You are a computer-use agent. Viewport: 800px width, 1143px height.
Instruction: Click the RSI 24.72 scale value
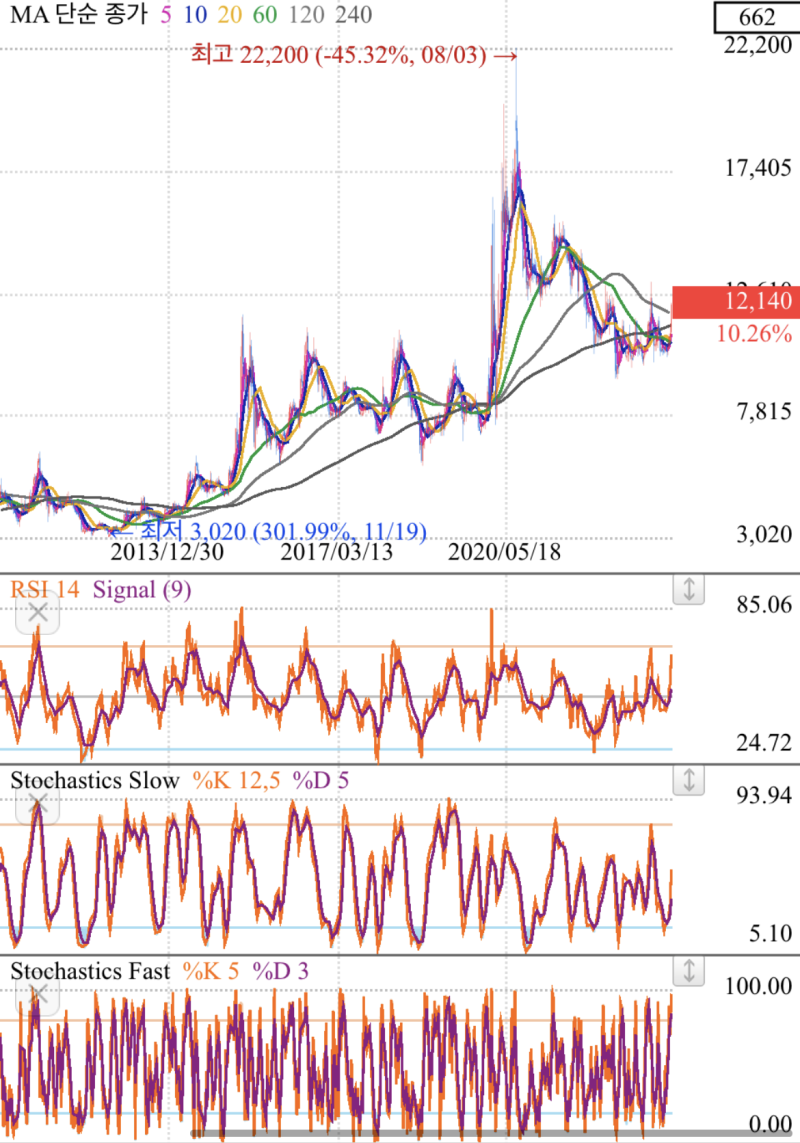coord(764,743)
